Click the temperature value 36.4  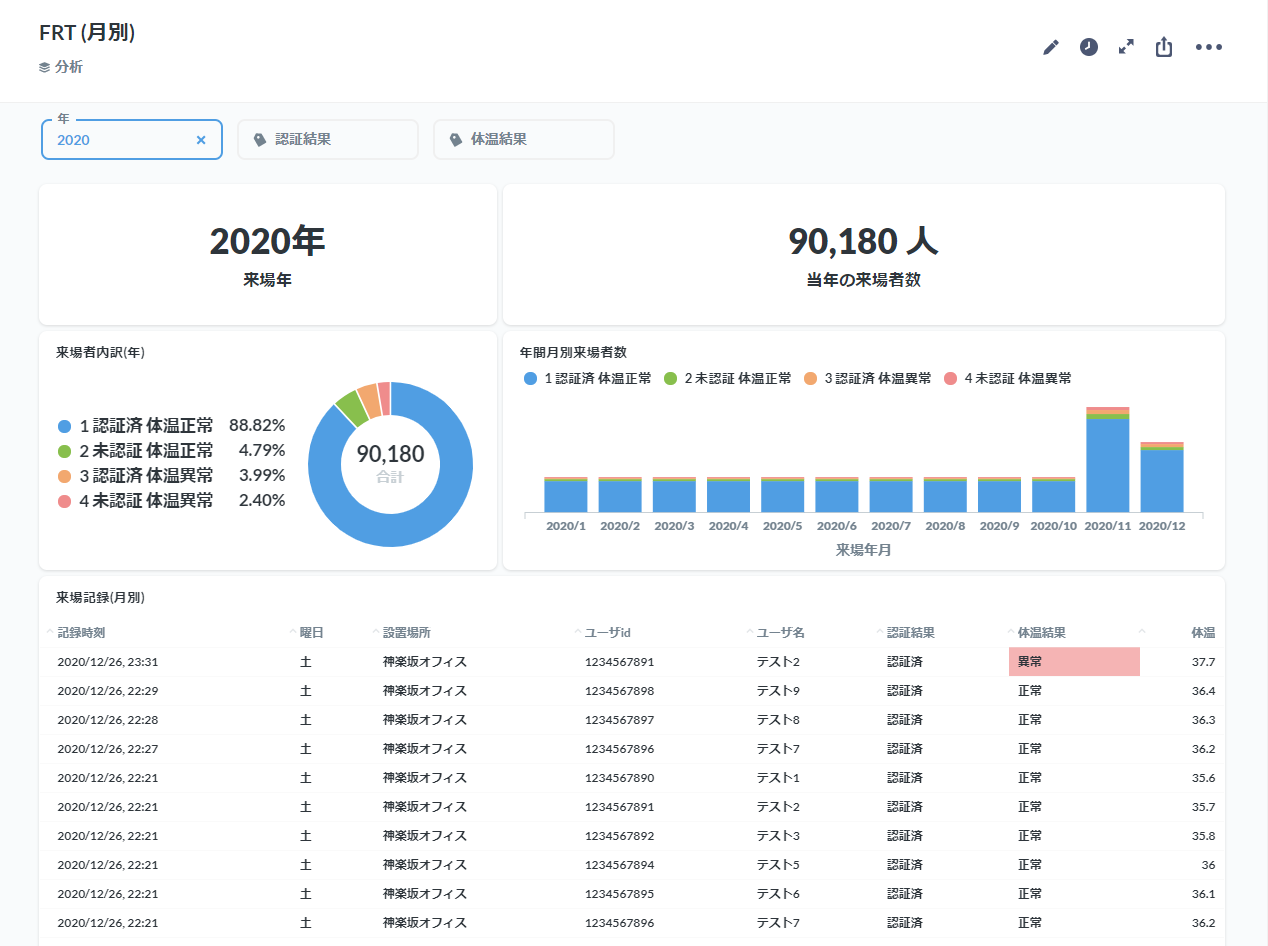[x=1204, y=691]
